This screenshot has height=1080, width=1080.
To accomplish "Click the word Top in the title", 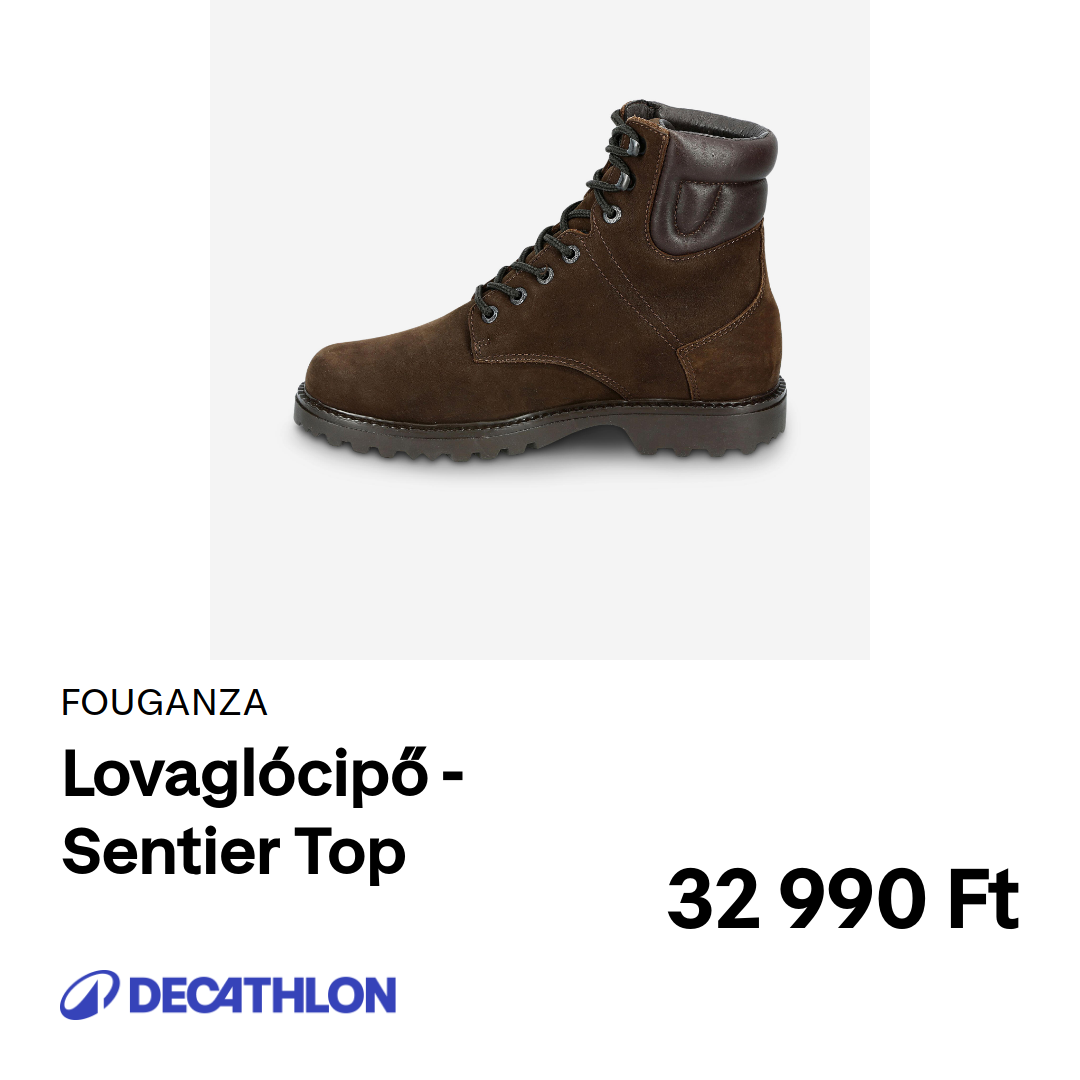I will pyautogui.click(x=350, y=853).
